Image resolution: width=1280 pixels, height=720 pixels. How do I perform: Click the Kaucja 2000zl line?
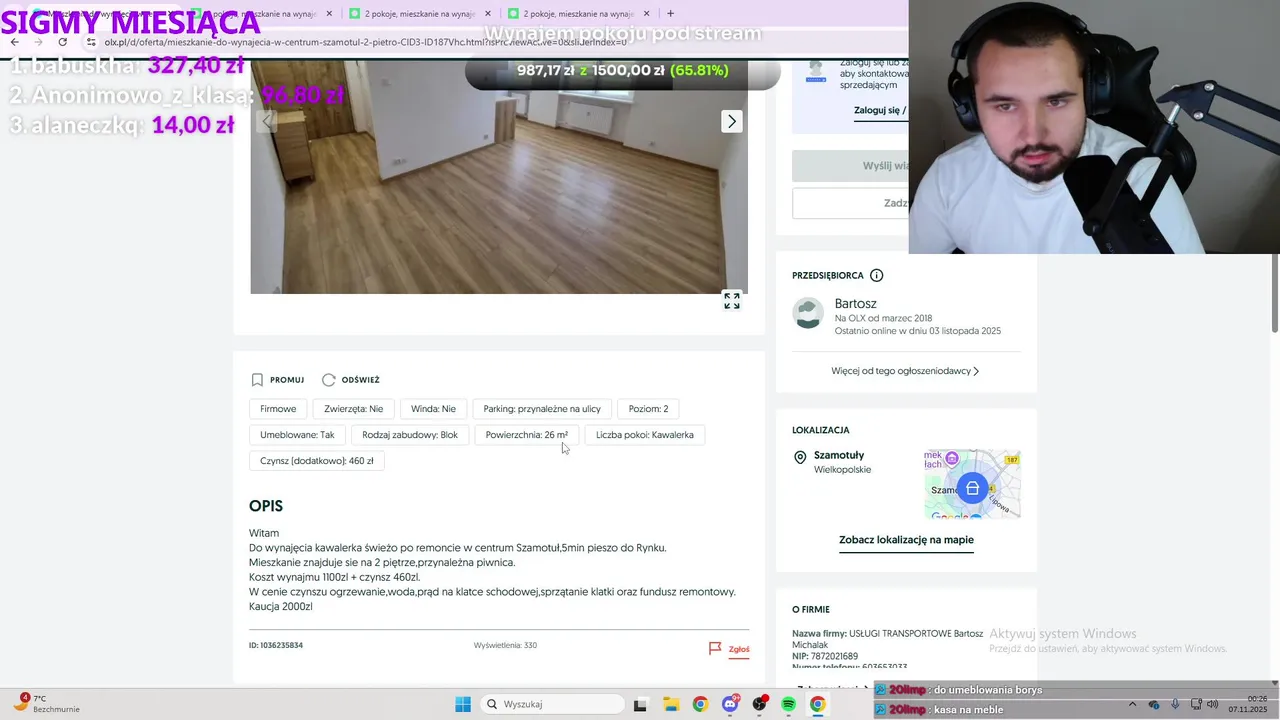(x=281, y=607)
